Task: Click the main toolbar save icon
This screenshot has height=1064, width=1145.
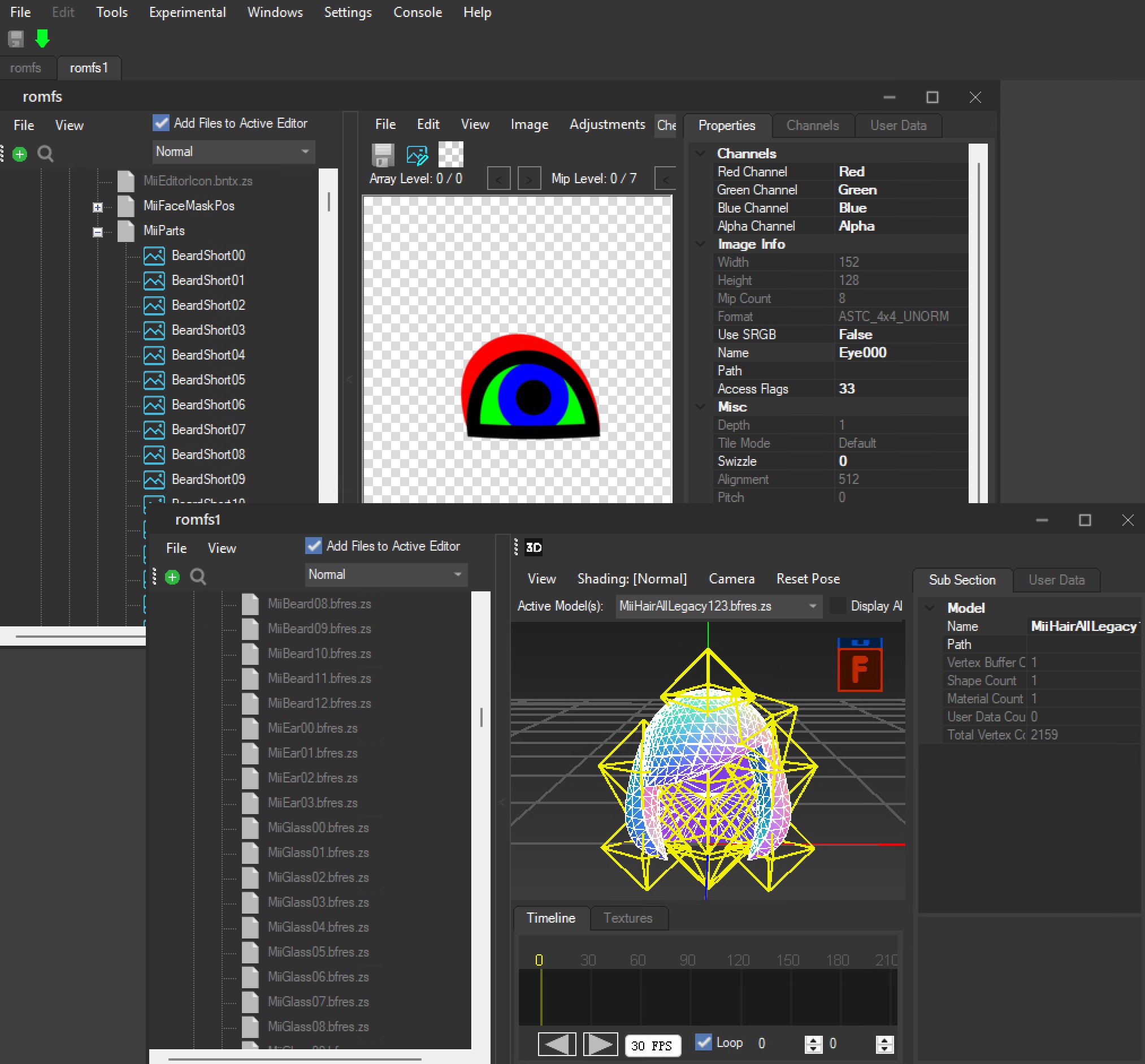Action: pyautogui.click(x=16, y=38)
